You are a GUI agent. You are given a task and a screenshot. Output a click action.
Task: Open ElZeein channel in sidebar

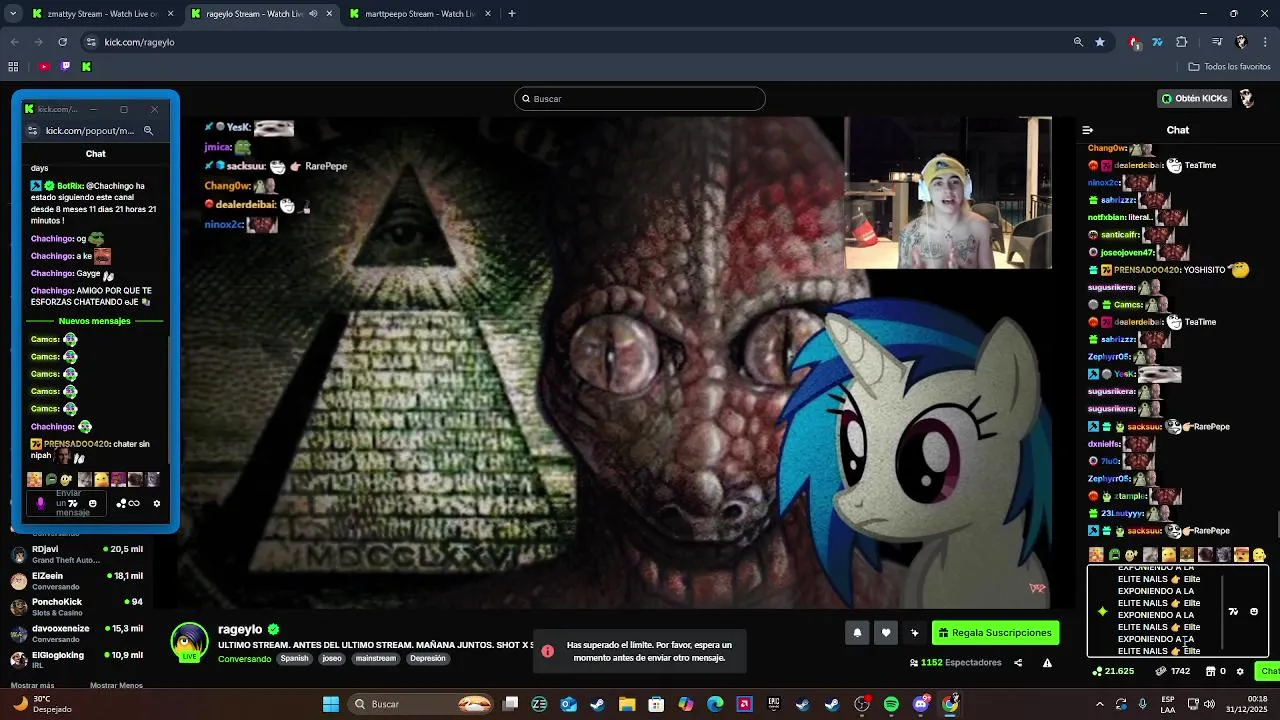pos(78,581)
